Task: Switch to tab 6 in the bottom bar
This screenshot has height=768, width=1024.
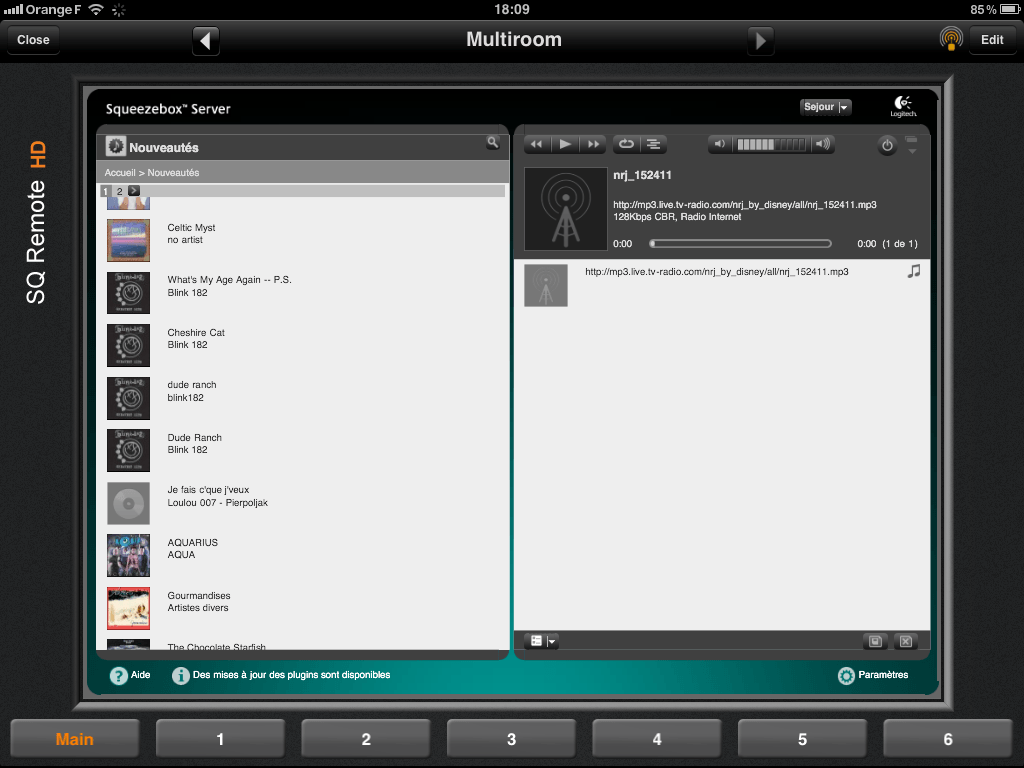Action: (x=948, y=739)
